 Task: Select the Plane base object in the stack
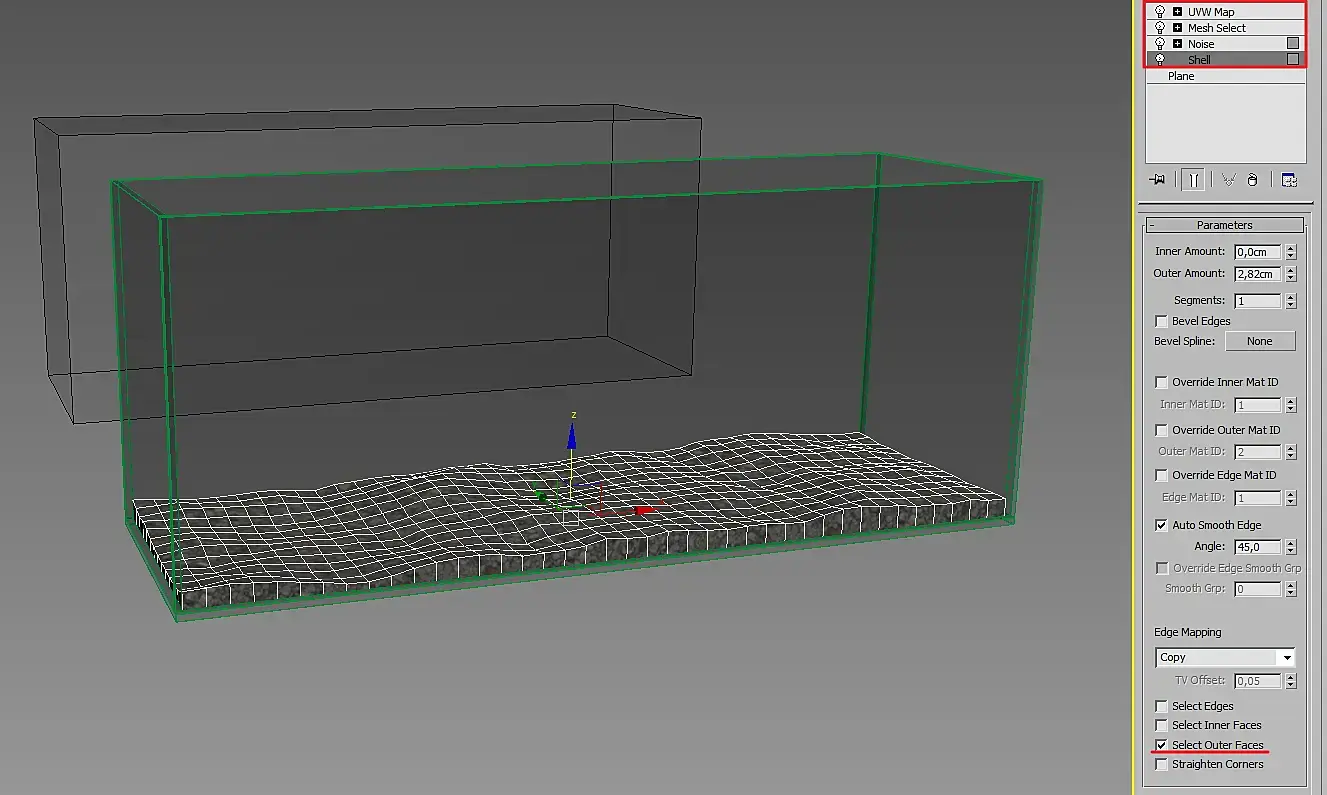pos(1225,76)
